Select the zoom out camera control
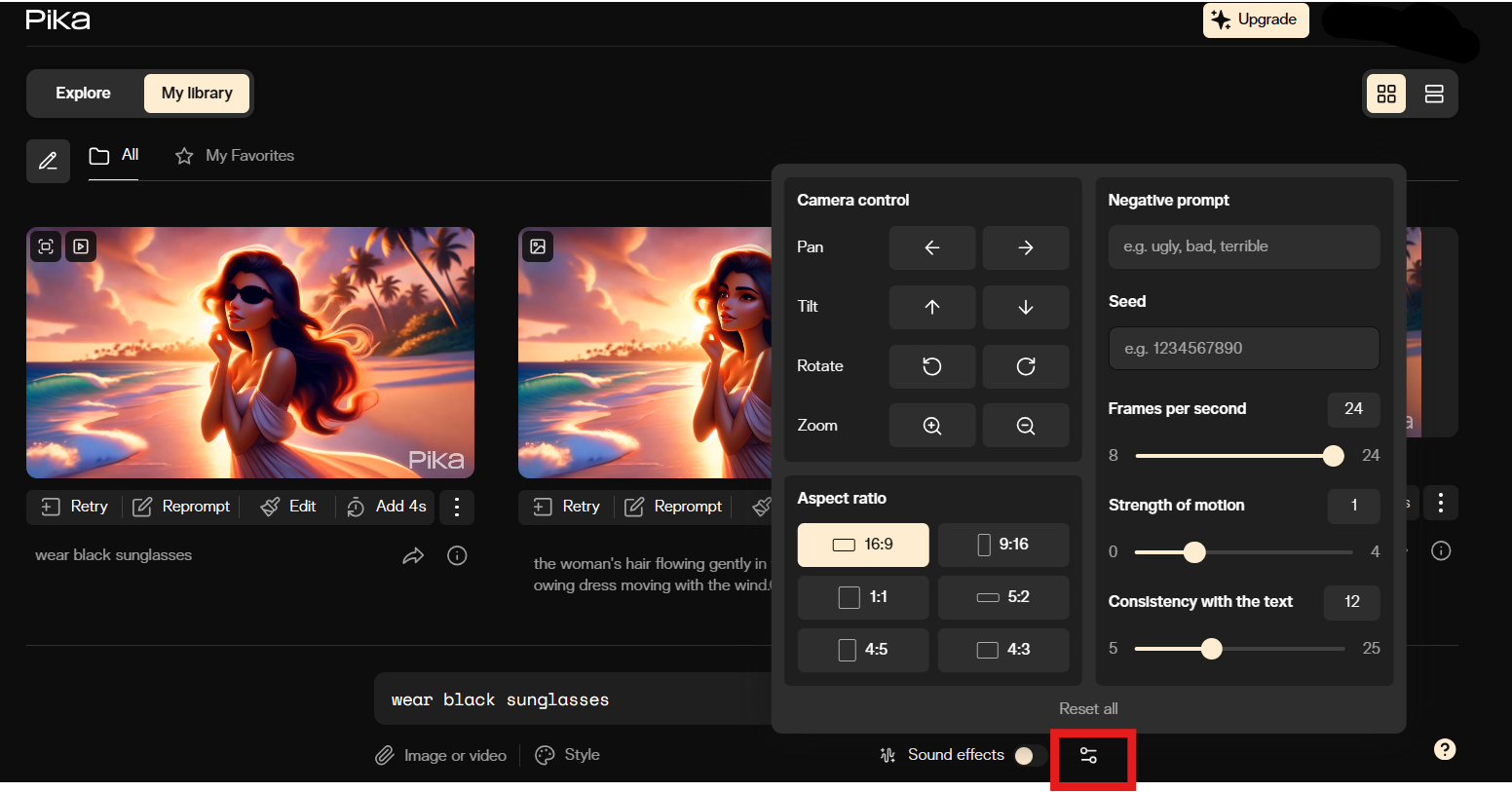Viewport: 1512px width, 792px height. [1025, 426]
